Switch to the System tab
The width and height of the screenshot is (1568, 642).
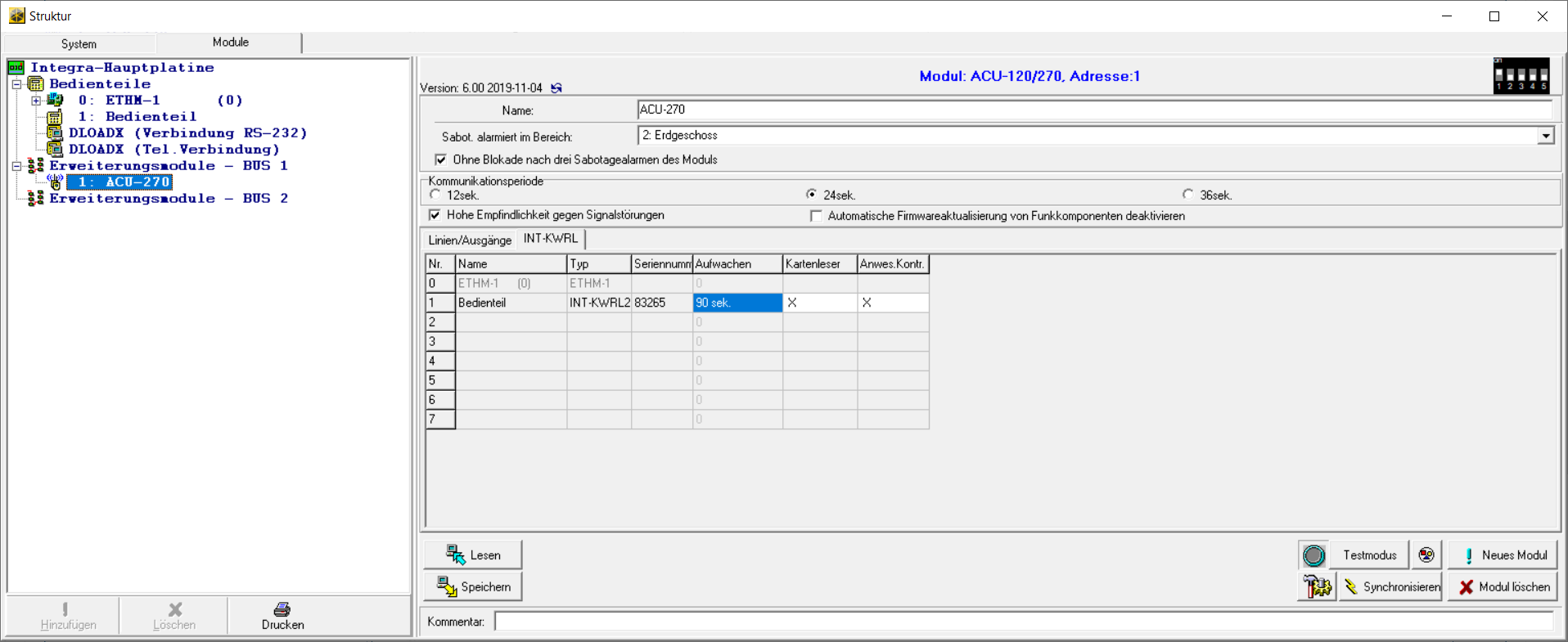coord(79,43)
